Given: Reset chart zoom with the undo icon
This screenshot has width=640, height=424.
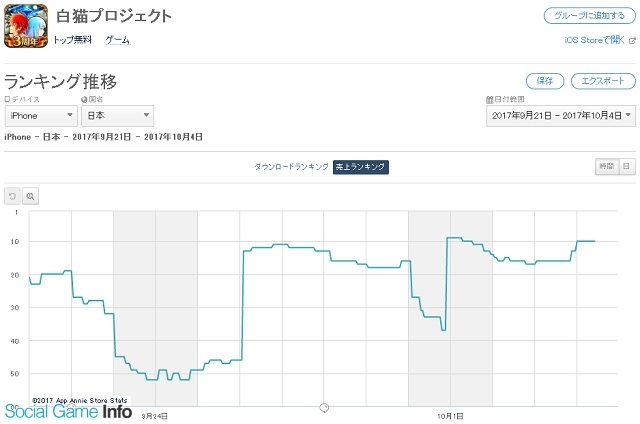Looking at the screenshot, I should [12, 196].
